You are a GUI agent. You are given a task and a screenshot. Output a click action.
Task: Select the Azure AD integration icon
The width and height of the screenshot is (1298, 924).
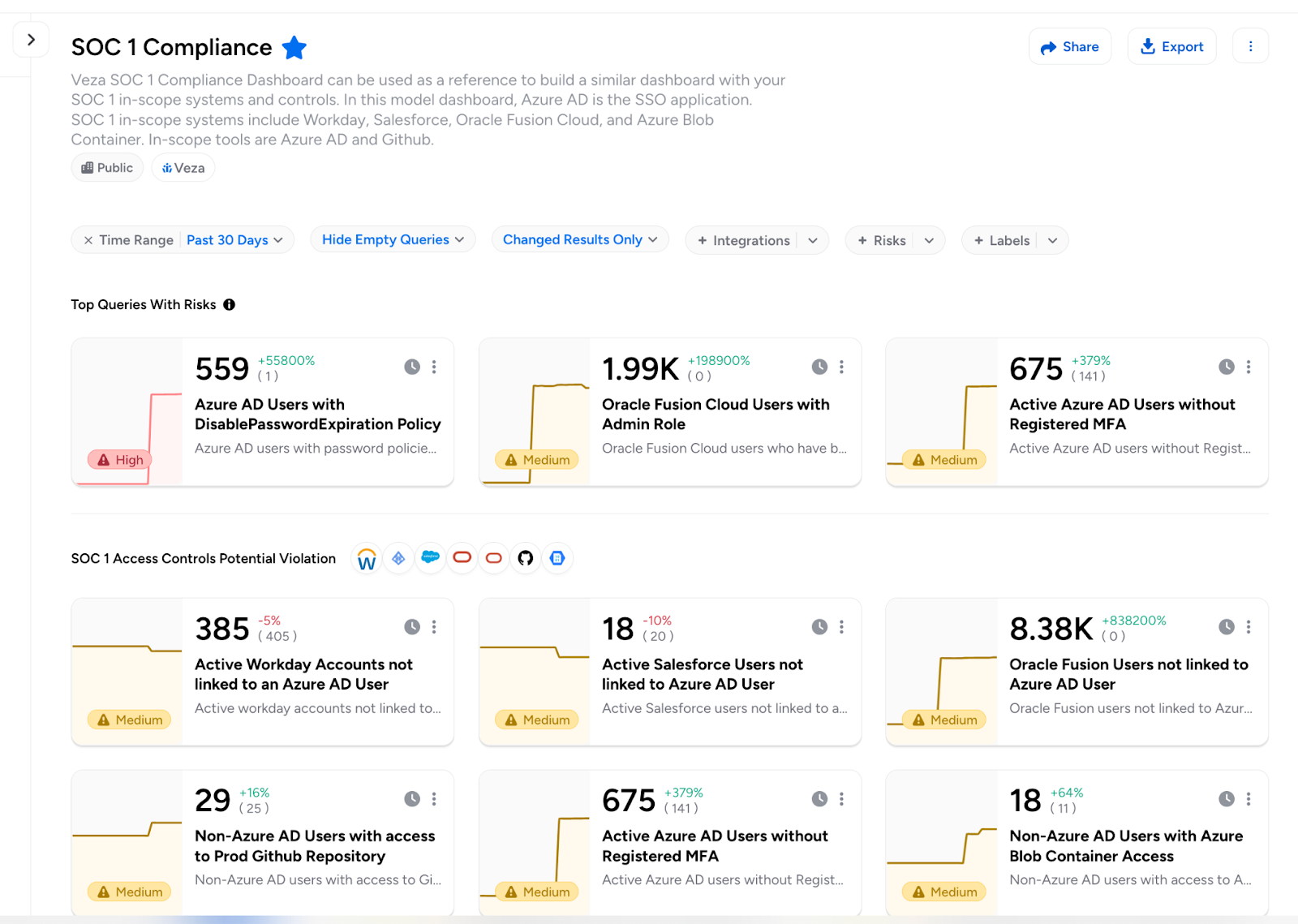pyautogui.click(x=398, y=558)
